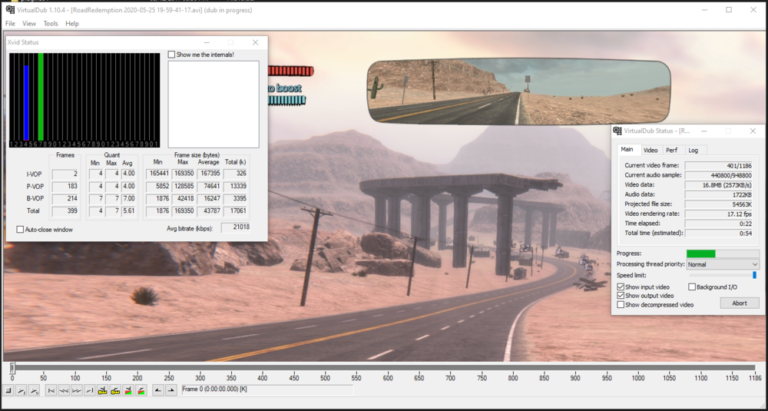Screen dimensions: 768x411
Task: Toggle Auto-close window checkbox
Action: coord(20,229)
